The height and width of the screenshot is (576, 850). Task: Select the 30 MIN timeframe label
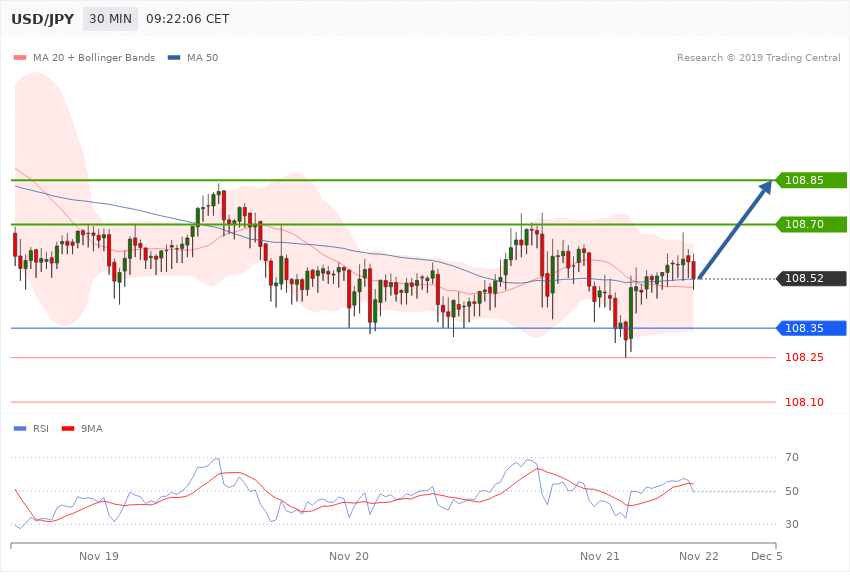point(111,19)
